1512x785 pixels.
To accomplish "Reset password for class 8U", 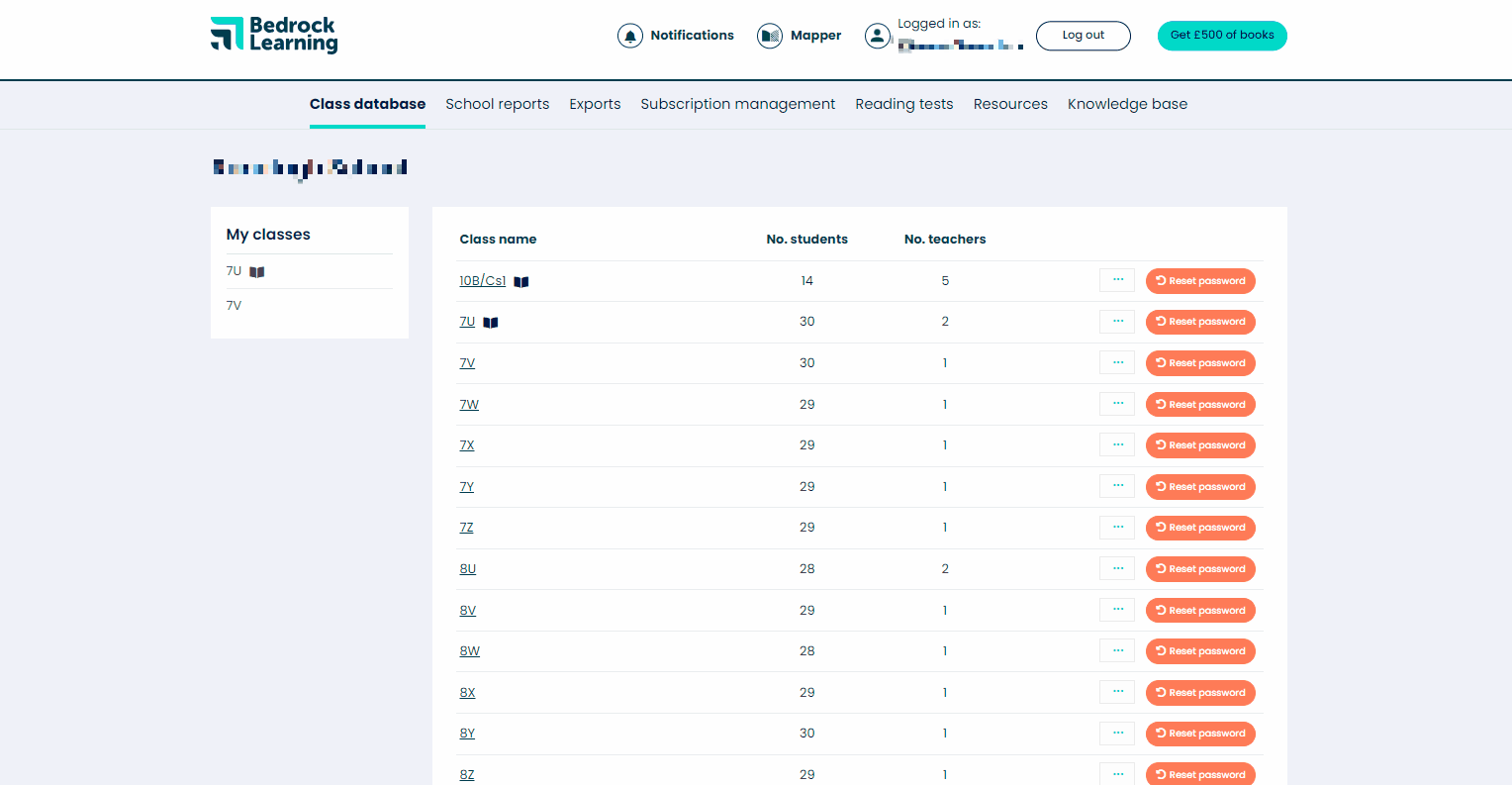I will (1200, 569).
